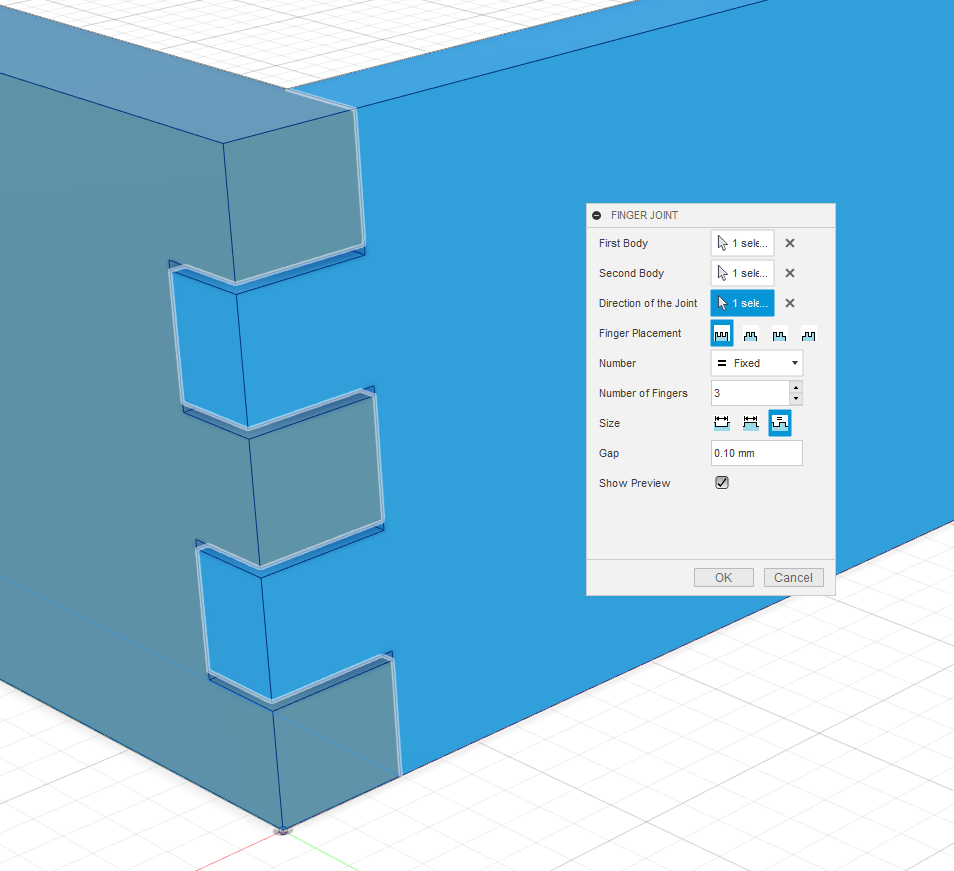Viewport: 954px width, 871px height.
Task: Increment Number of Fingers with up arrow
Action: 795,387
